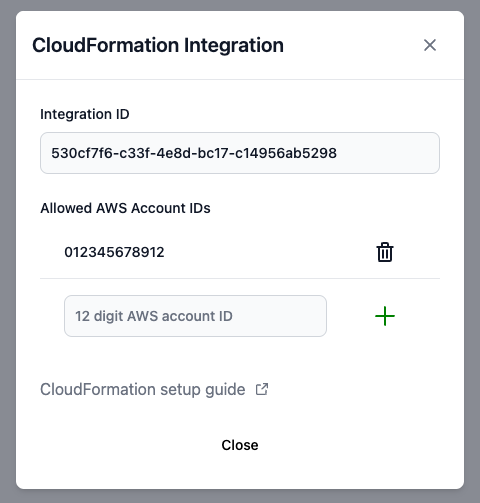Delete account ID 012345678912 with the trash icon
This screenshot has width=480, height=503.
tap(385, 252)
